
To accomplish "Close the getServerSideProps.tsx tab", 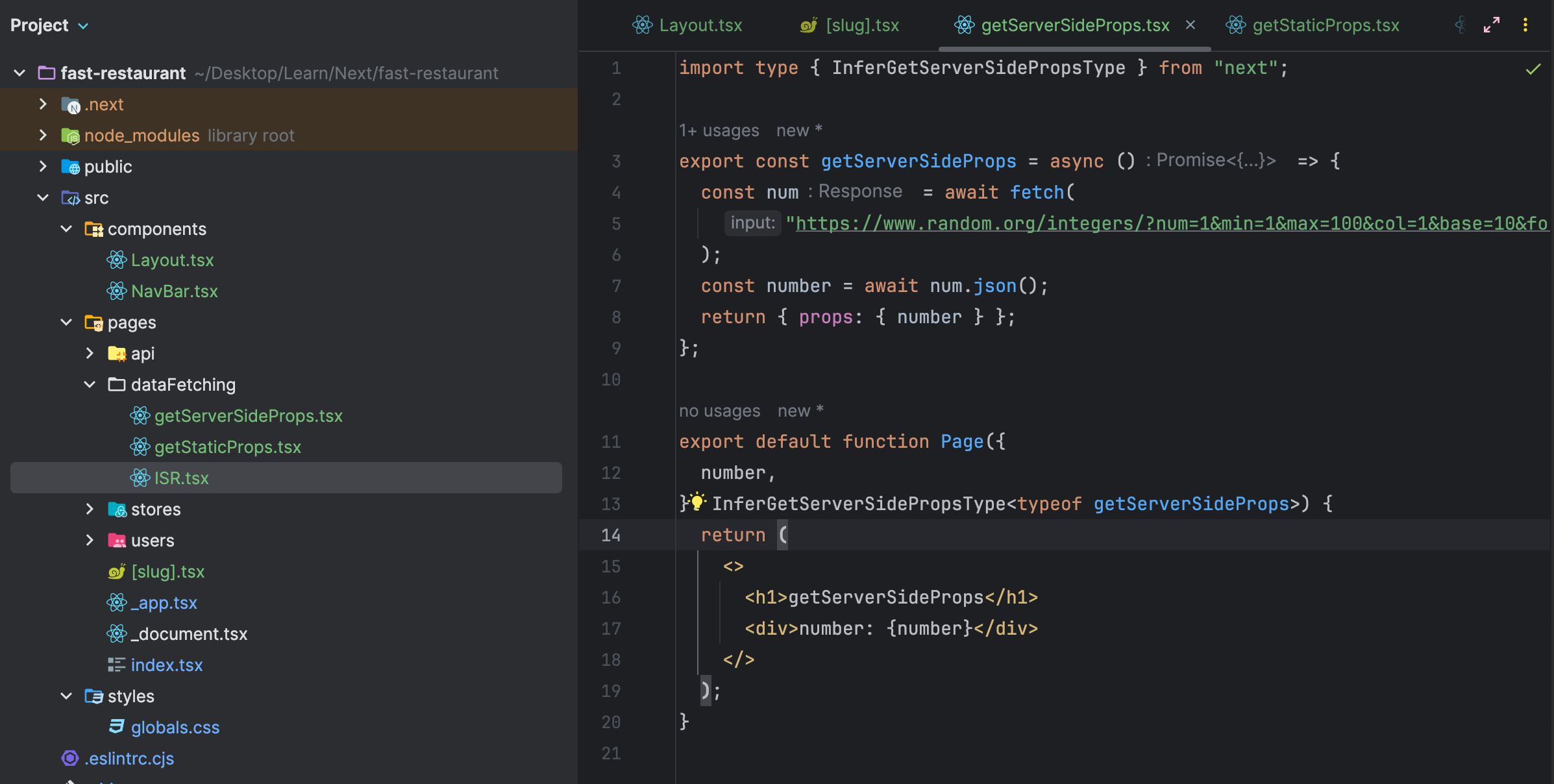I will [x=1190, y=25].
